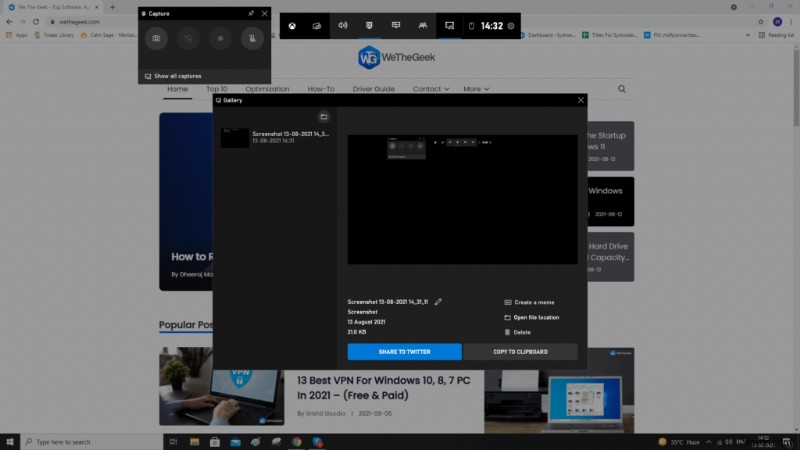Open the Windows Start menu
The image size is (800, 450).
tap(10, 442)
